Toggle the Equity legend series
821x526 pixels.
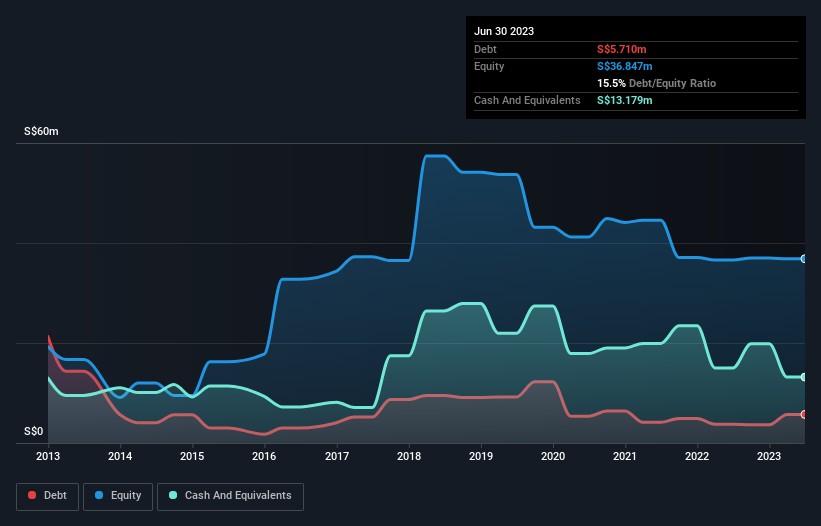click(x=118, y=495)
